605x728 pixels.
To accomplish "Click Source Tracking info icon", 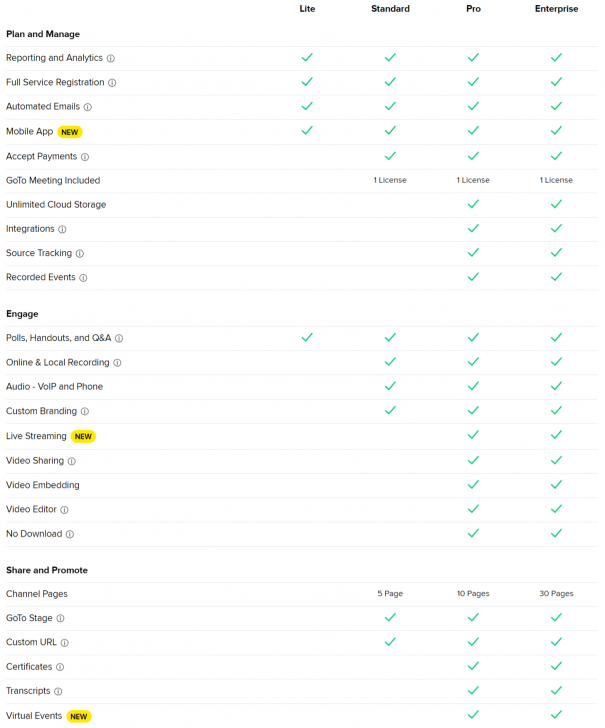I will tap(80, 254).
